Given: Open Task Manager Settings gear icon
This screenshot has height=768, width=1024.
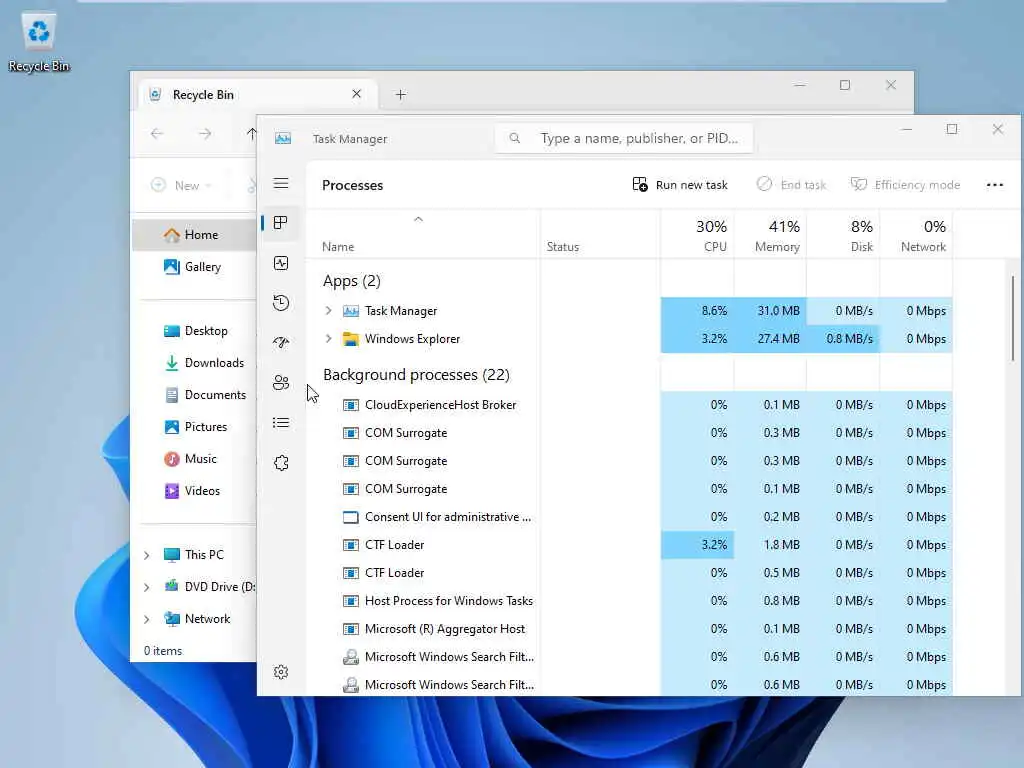Looking at the screenshot, I should (x=281, y=672).
